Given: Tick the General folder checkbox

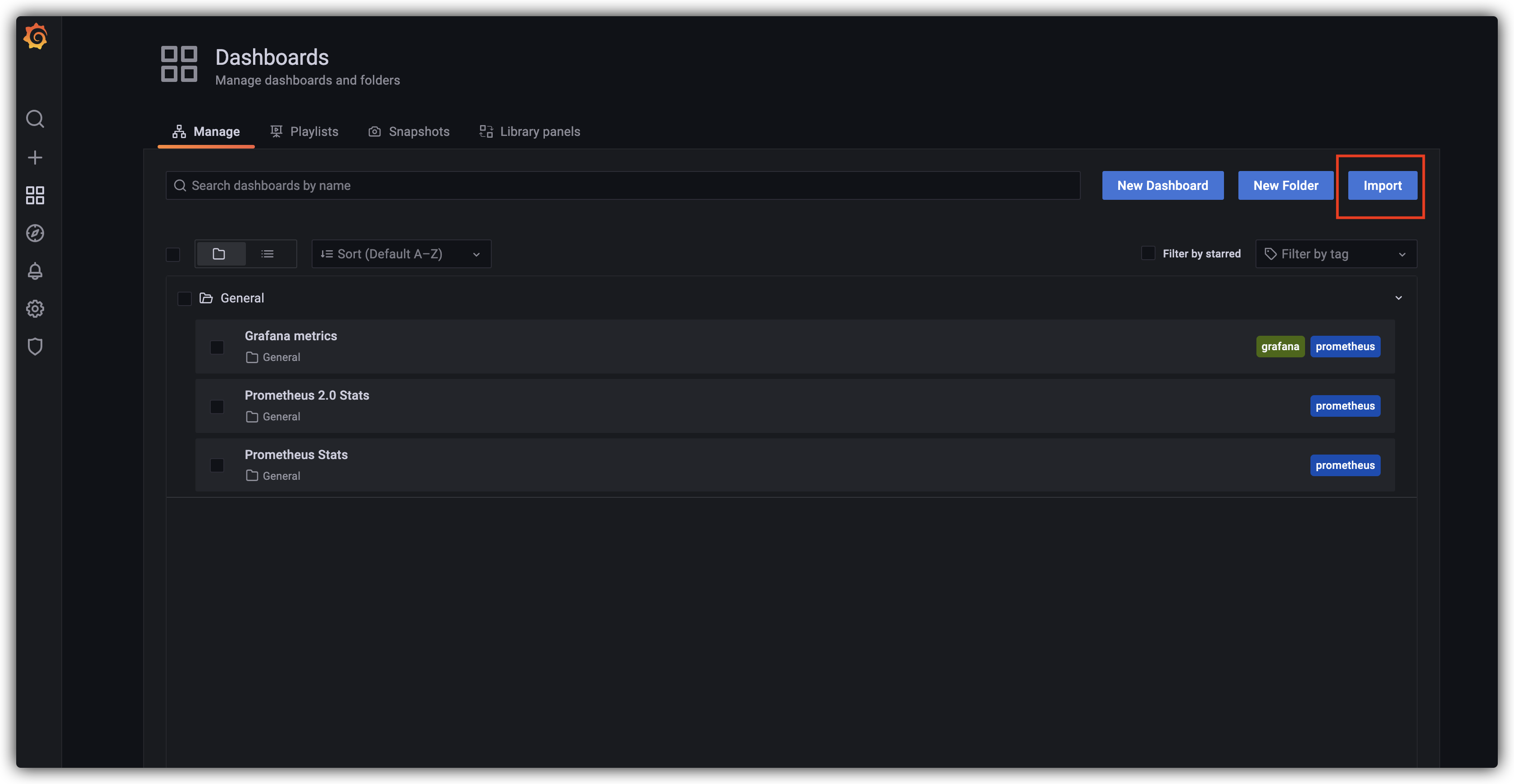Looking at the screenshot, I should coord(185,298).
